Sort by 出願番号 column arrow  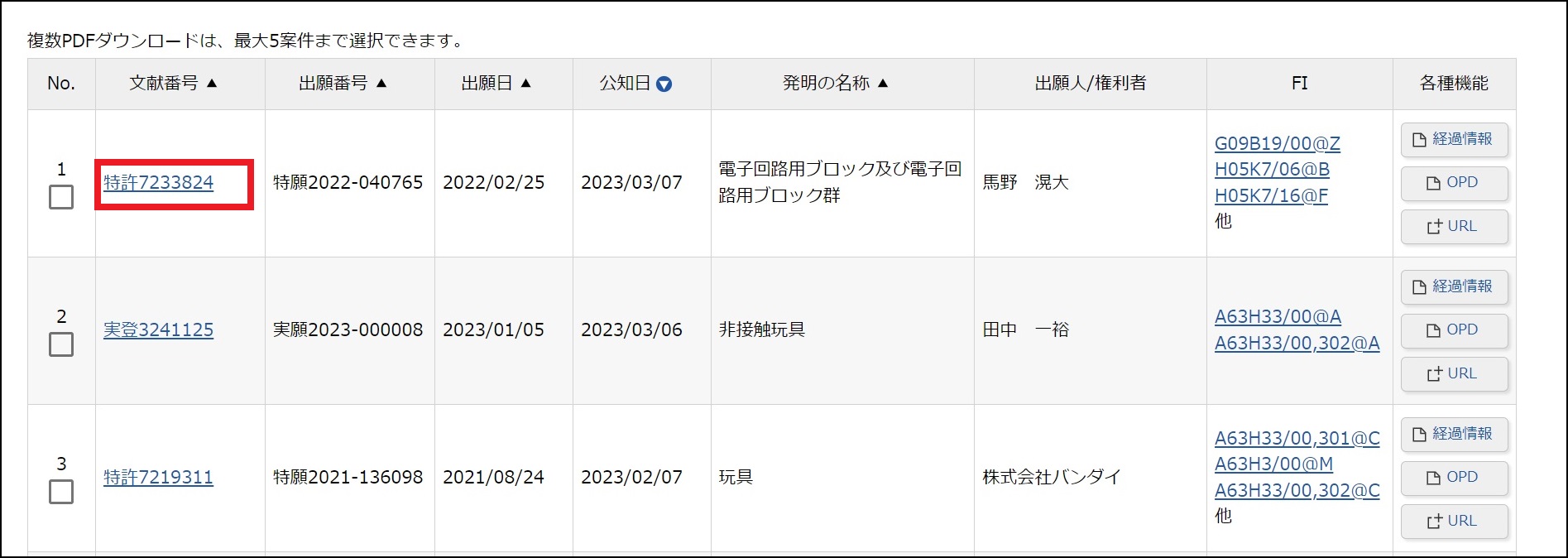pos(381,83)
